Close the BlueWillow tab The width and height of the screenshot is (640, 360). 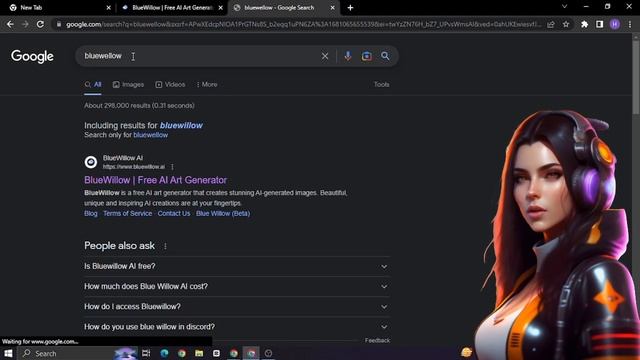(220, 7)
